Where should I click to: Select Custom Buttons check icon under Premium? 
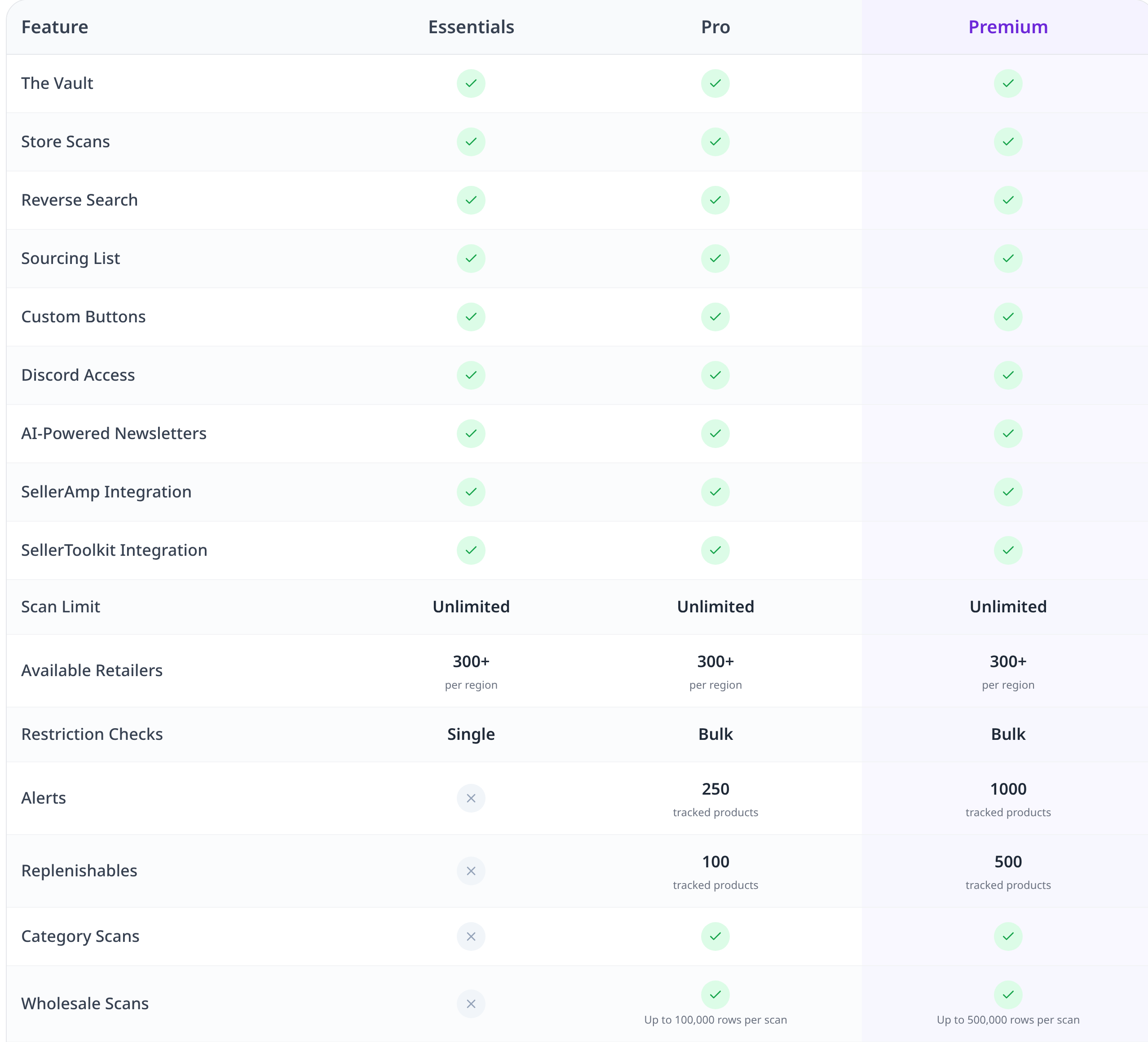point(1008,317)
